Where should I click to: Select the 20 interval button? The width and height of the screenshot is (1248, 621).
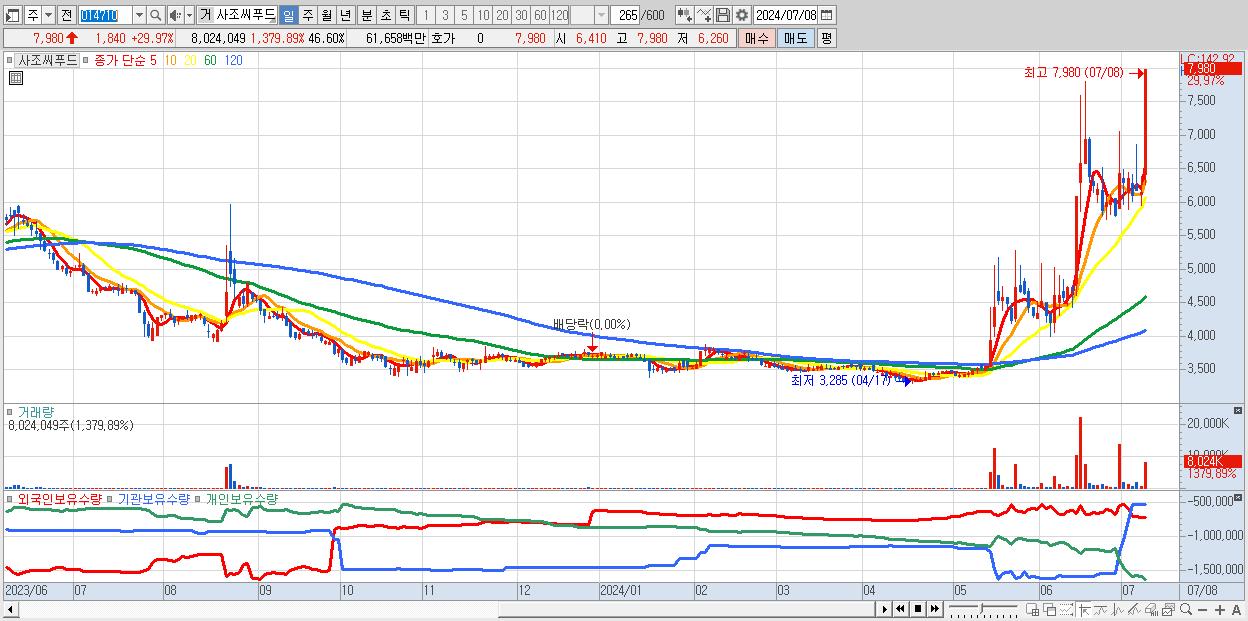[x=502, y=15]
